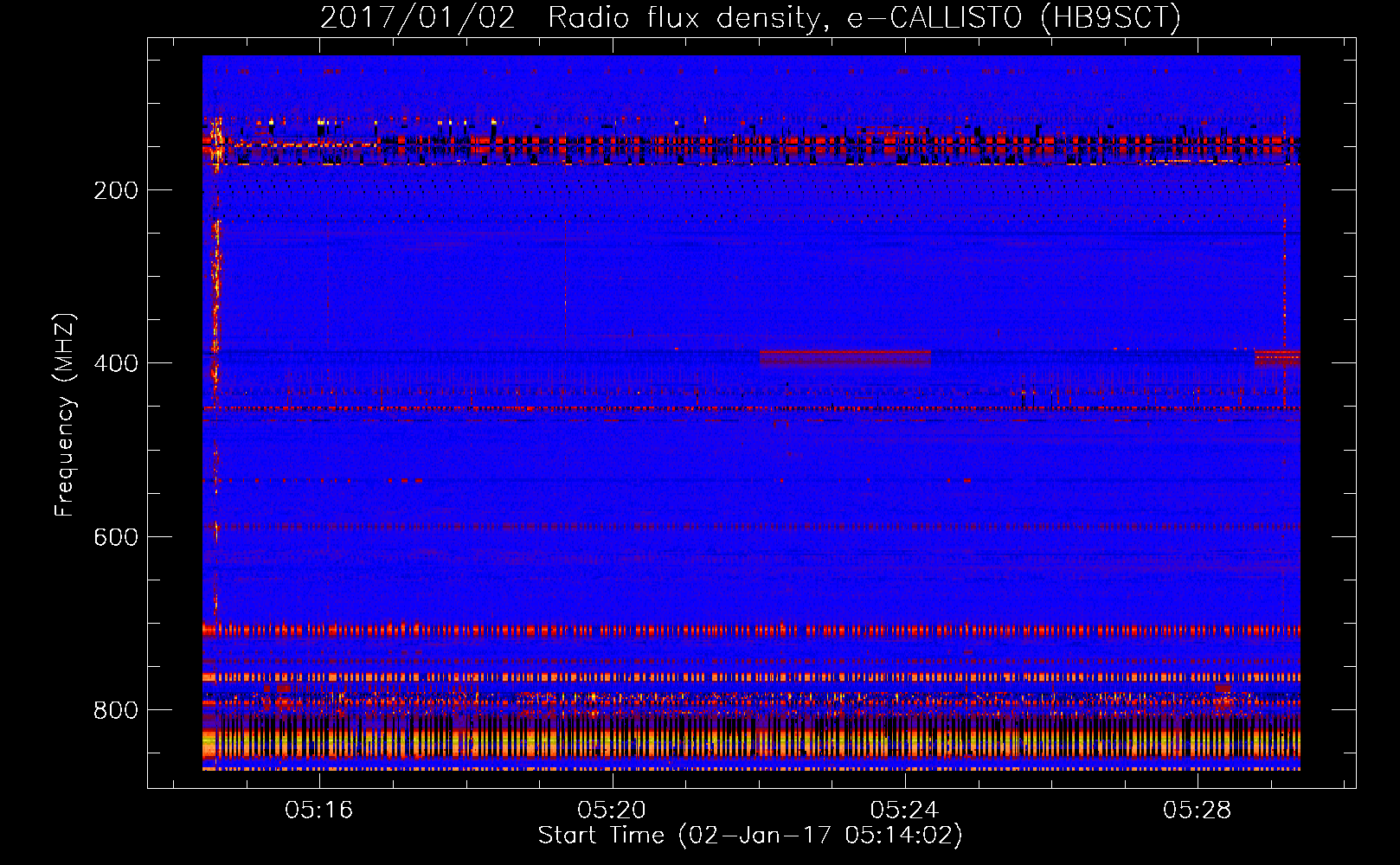1400x865 pixels.
Task: Click the bright yellow interference band below 800 MHz
Action: [x=751, y=742]
